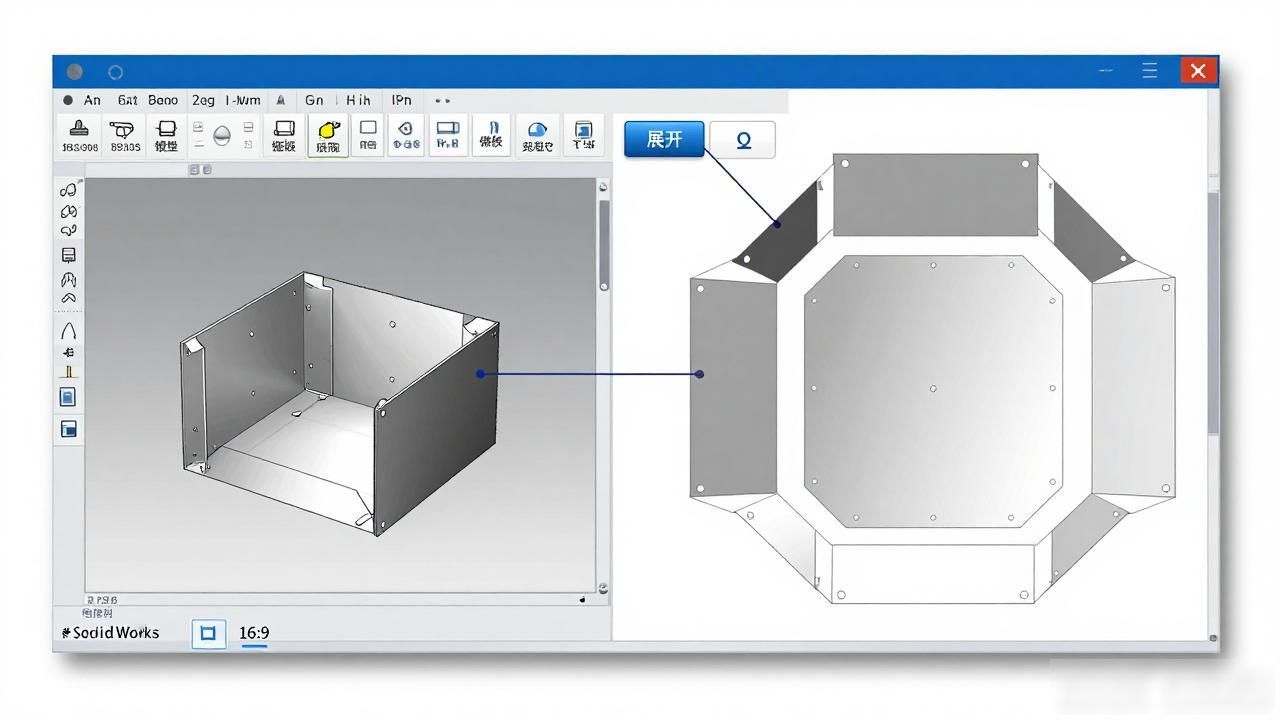The image size is (1280, 720).
Task: Click the blue 展开 unfold button
Action: [664, 139]
